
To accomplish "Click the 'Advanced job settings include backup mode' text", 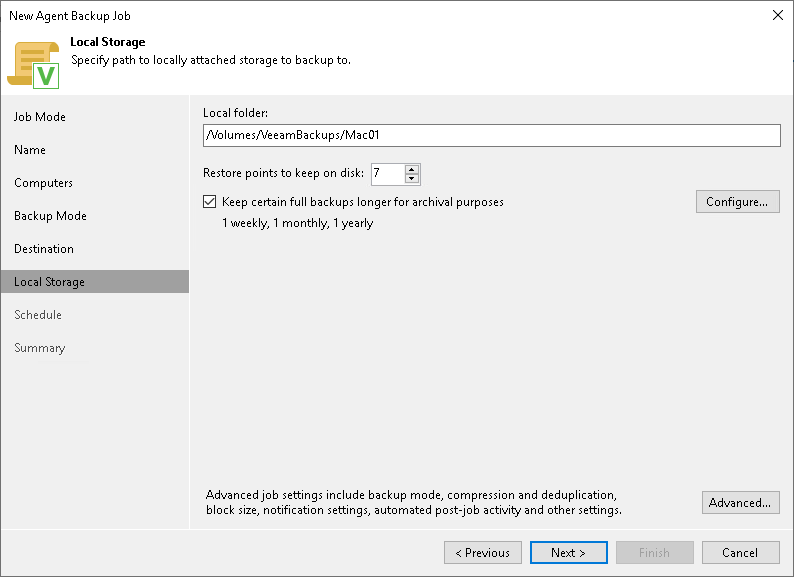I will 414,503.
